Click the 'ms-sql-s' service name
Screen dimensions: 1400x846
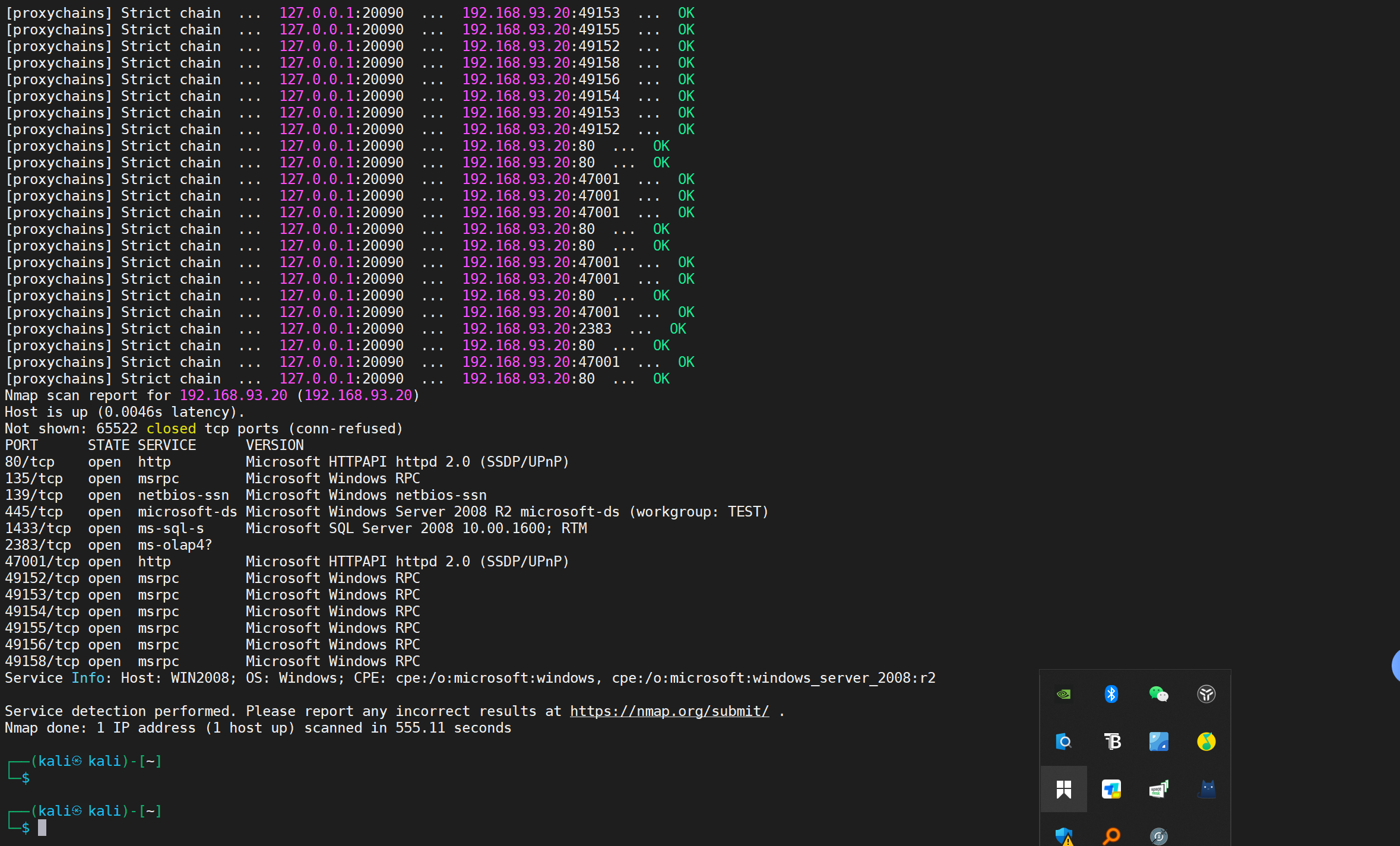tap(171, 528)
